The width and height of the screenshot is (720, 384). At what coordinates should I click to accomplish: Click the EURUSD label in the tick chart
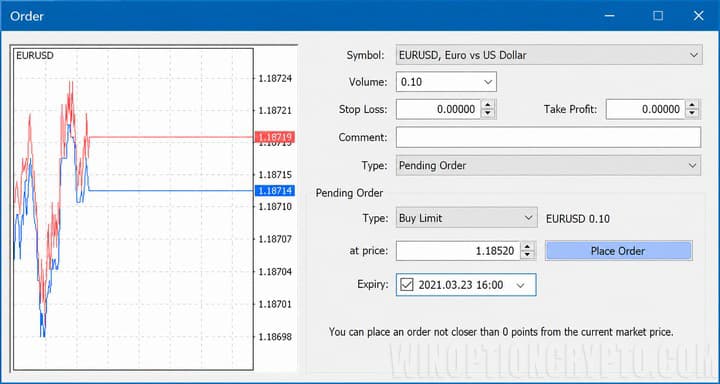[35, 56]
